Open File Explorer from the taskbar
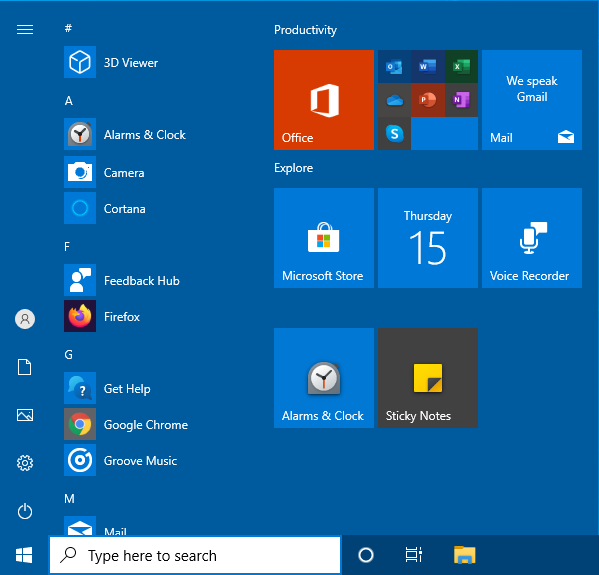The image size is (599, 575). (465, 555)
